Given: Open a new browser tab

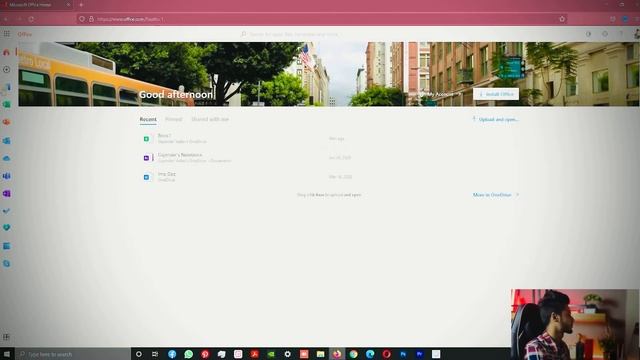Looking at the screenshot, I should pyautogui.click(x=81, y=5).
